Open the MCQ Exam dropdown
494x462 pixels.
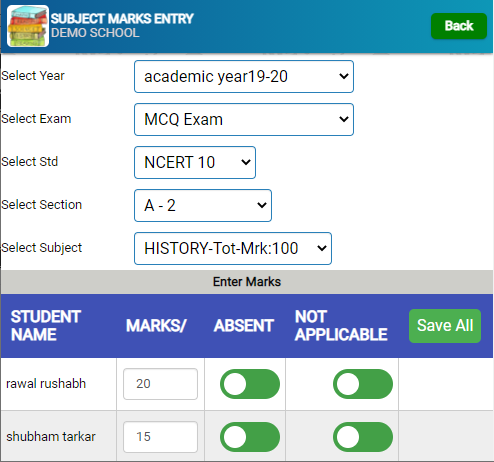click(244, 120)
